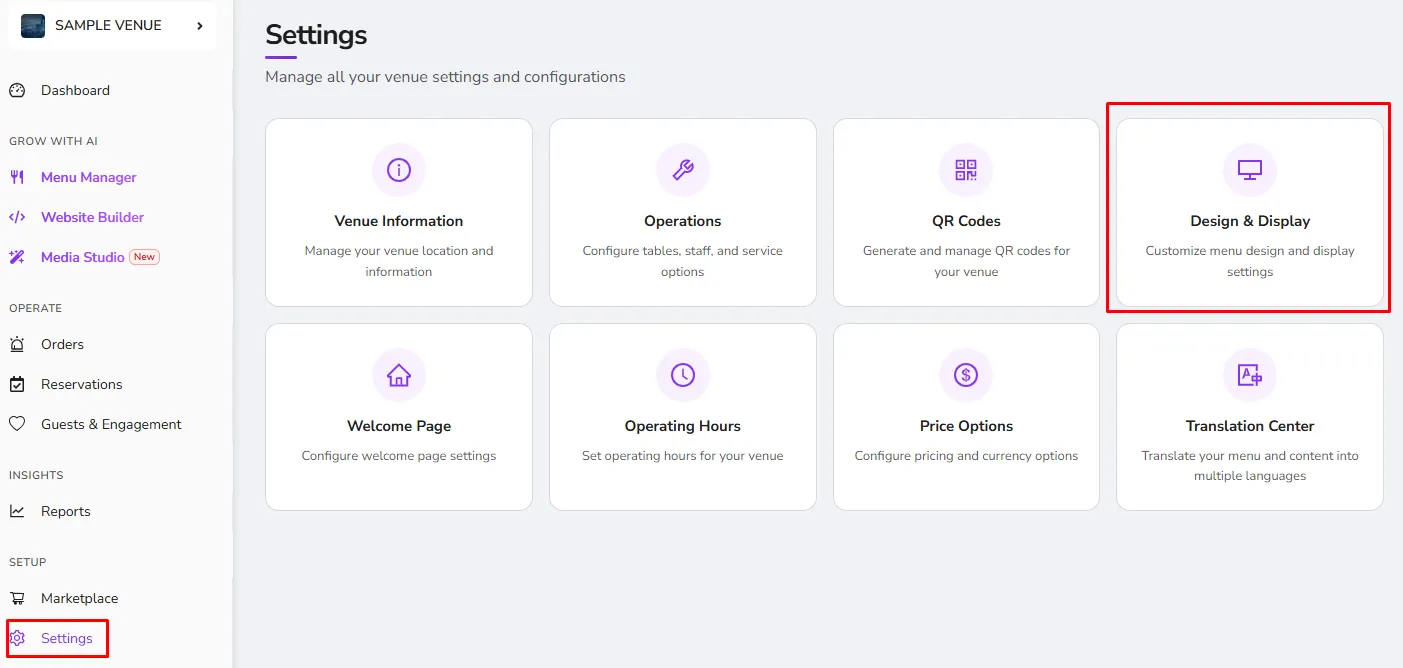
Task: Click the Translation Center language icon
Action: (1250, 375)
